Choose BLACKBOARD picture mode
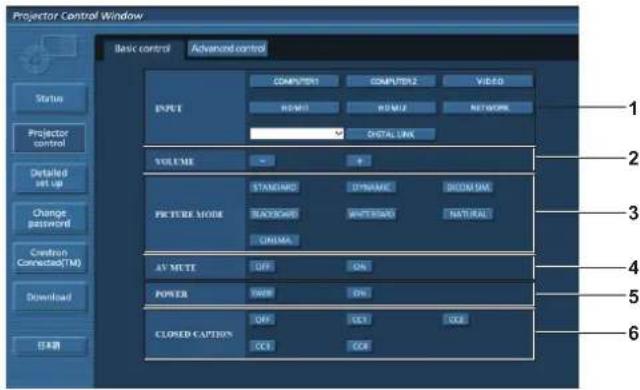 point(274,214)
